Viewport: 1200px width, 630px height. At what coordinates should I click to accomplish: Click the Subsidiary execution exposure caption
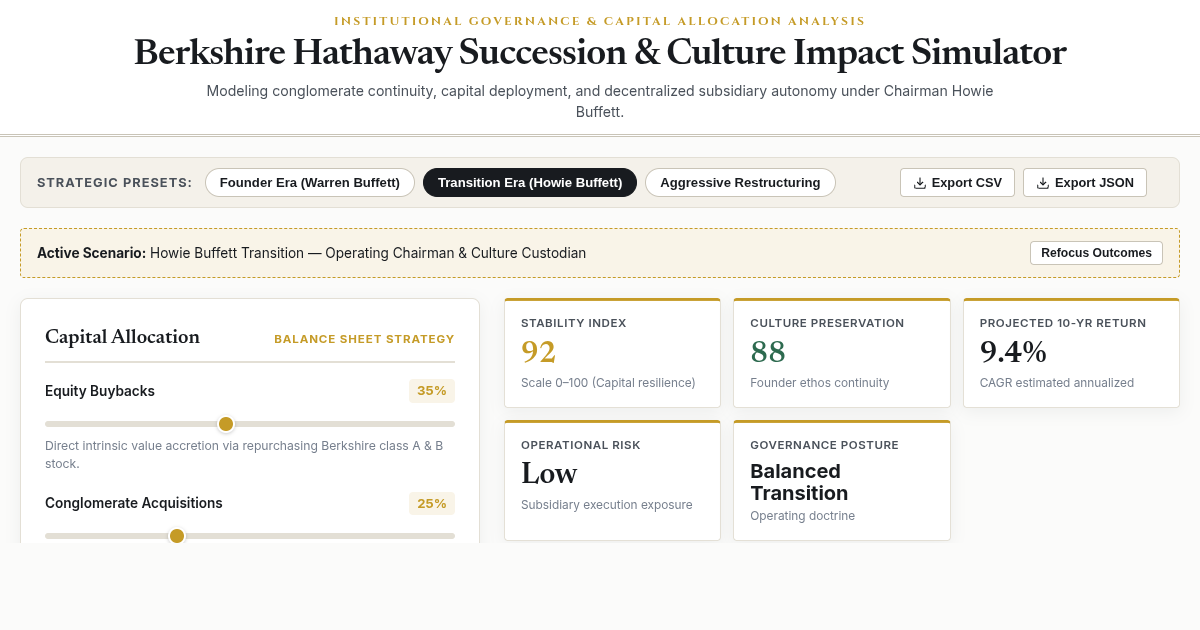coord(607,505)
